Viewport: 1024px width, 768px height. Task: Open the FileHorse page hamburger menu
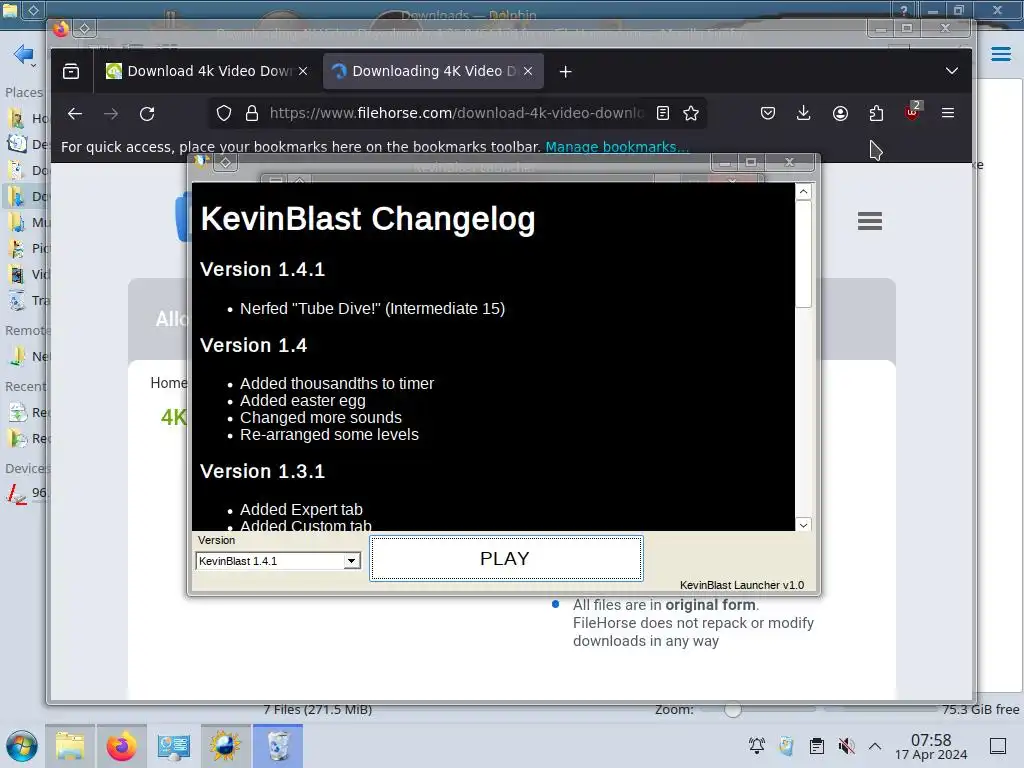tap(870, 221)
